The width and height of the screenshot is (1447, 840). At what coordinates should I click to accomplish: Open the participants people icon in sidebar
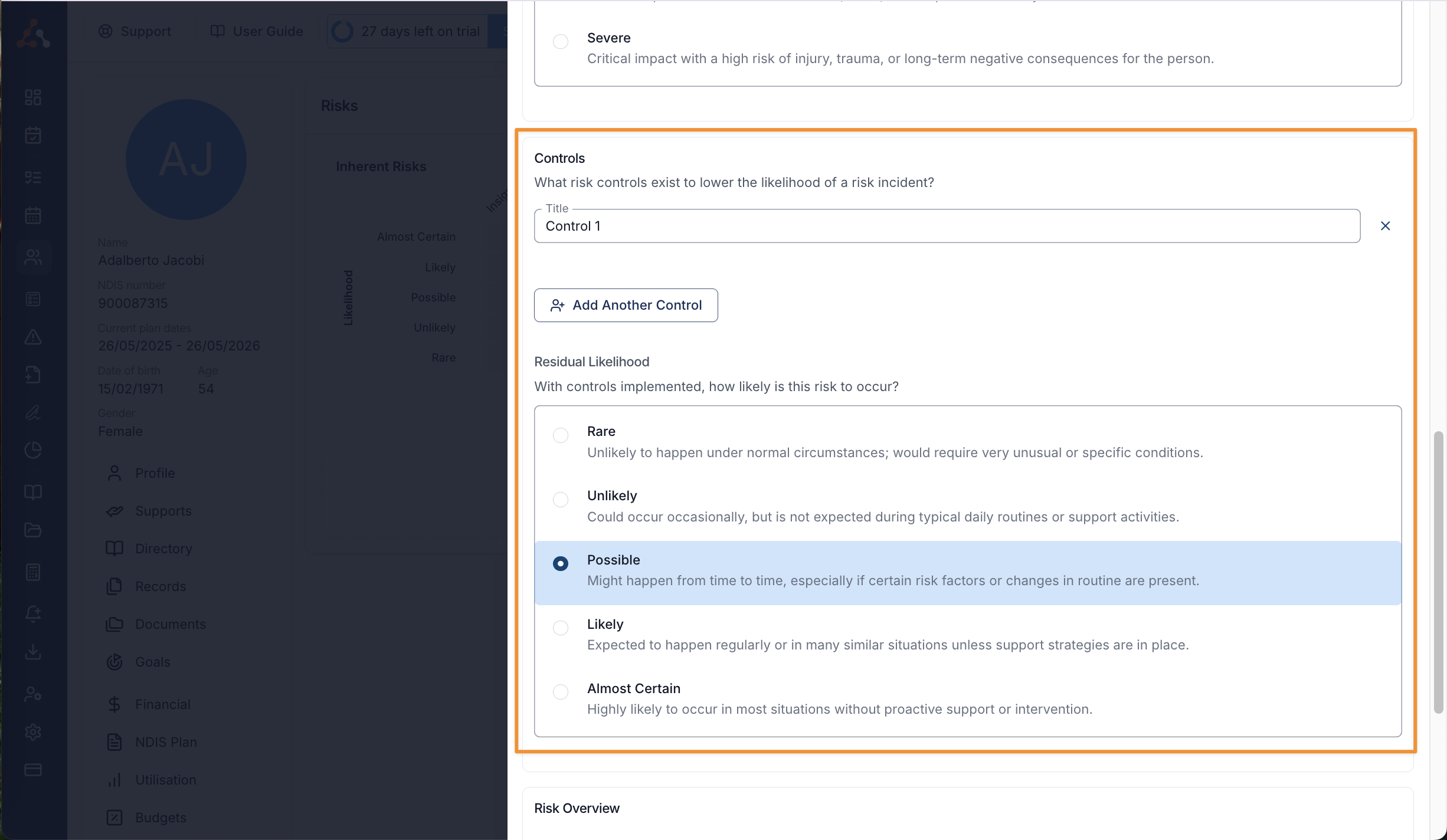coord(33,257)
